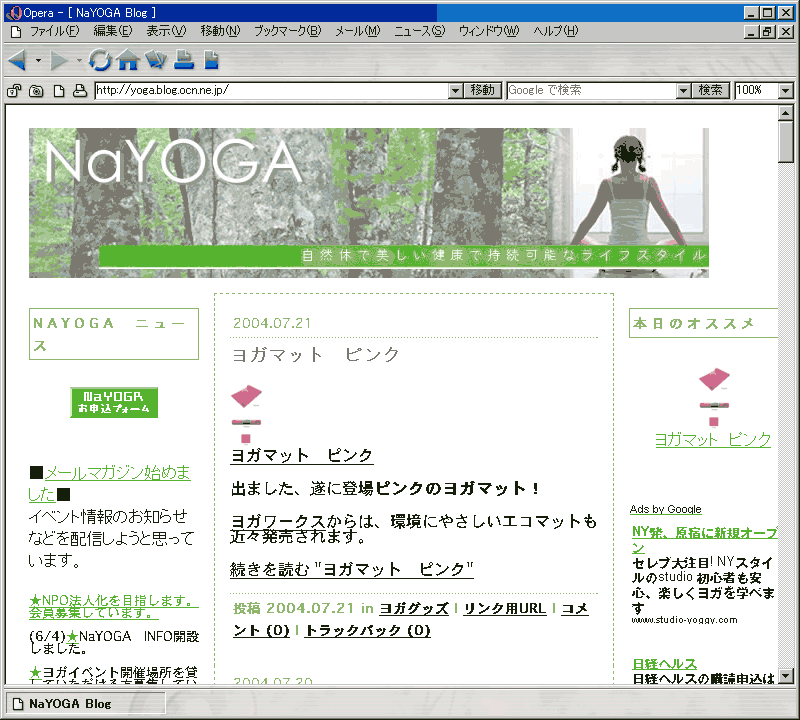Select the NaYOGA Blog page tab at bottom
This screenshot has height=720, width=800.
coord(86,704)
